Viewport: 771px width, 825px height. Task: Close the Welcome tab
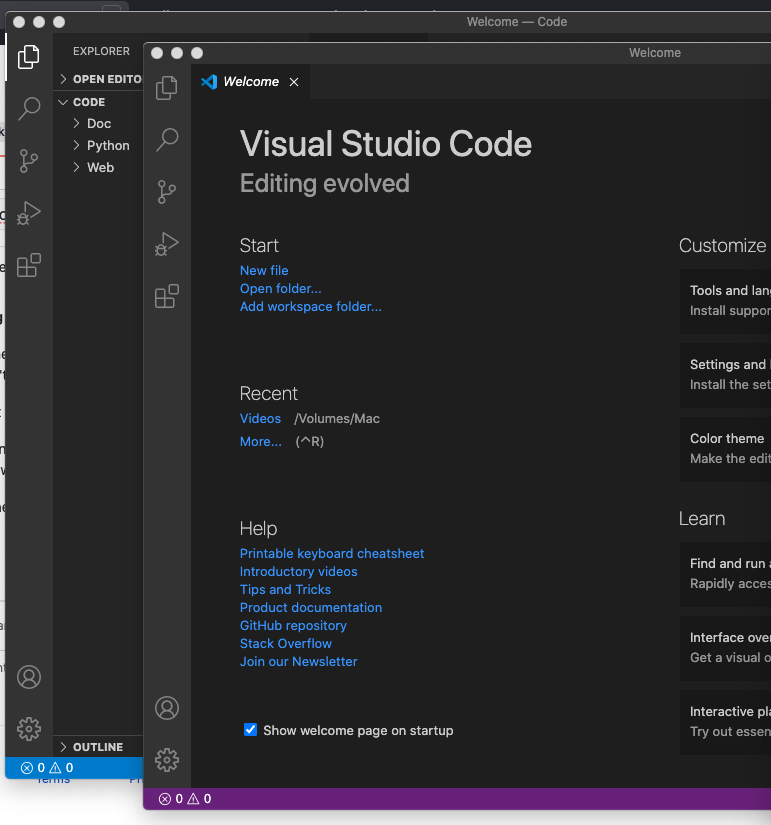click(x=294, y=82)
